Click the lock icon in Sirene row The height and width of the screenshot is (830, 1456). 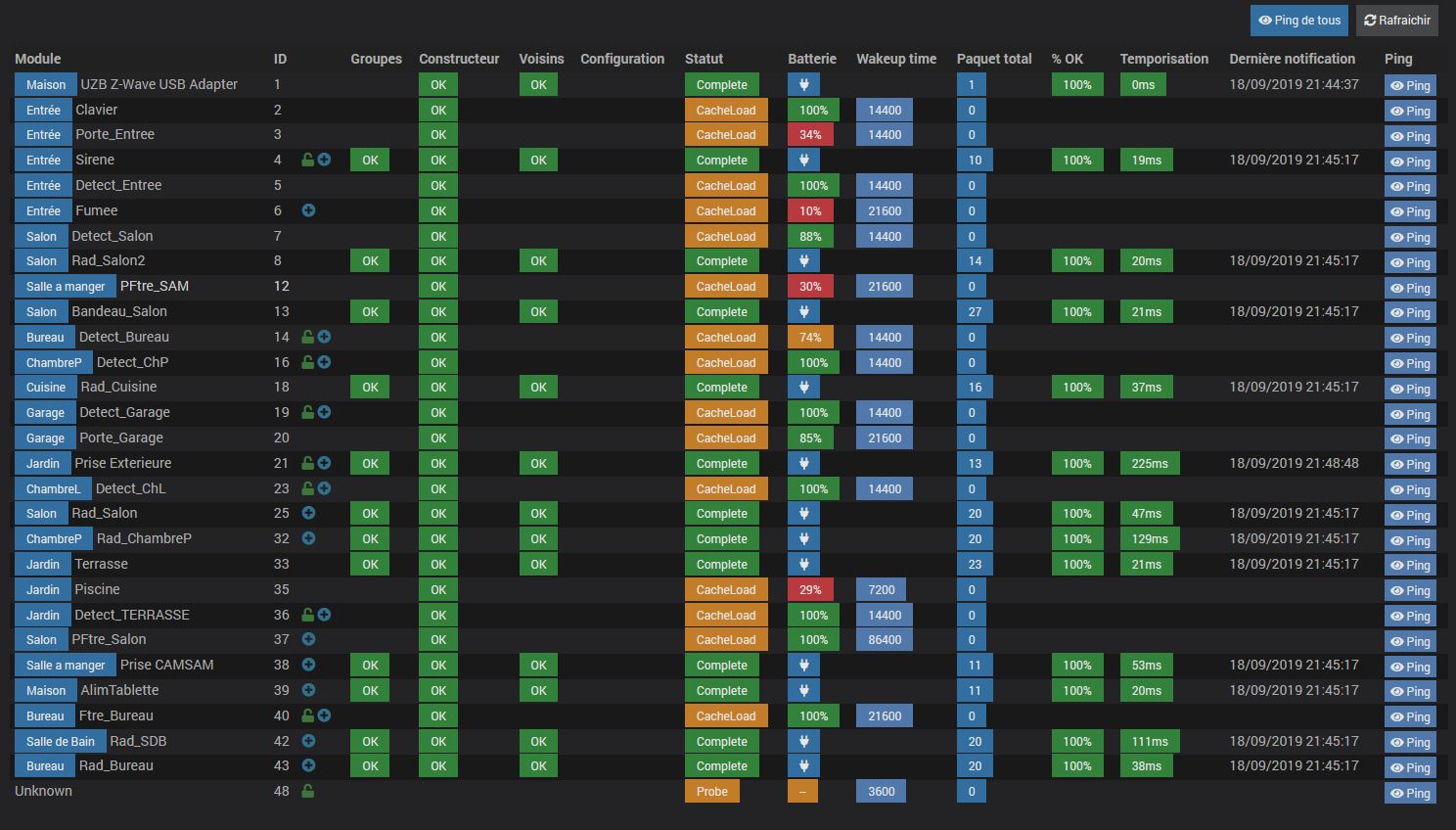[307, 160]
